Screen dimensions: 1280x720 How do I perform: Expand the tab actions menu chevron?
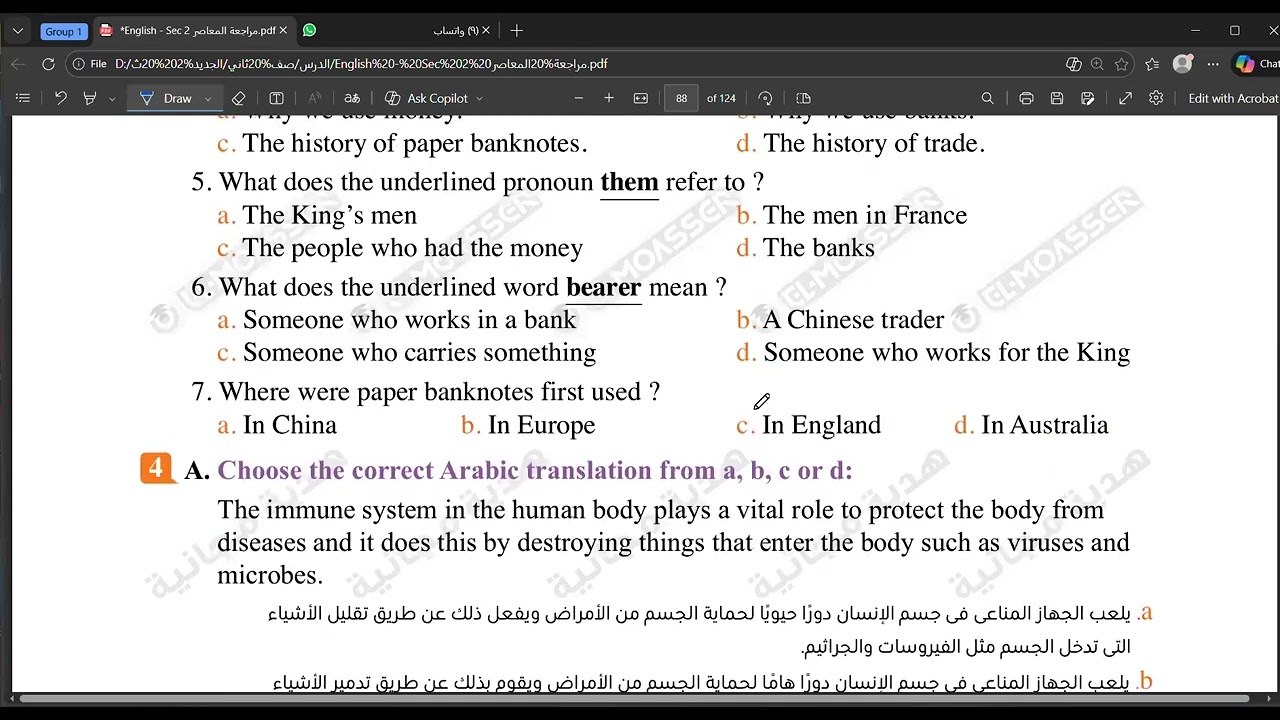click(17, 31)
